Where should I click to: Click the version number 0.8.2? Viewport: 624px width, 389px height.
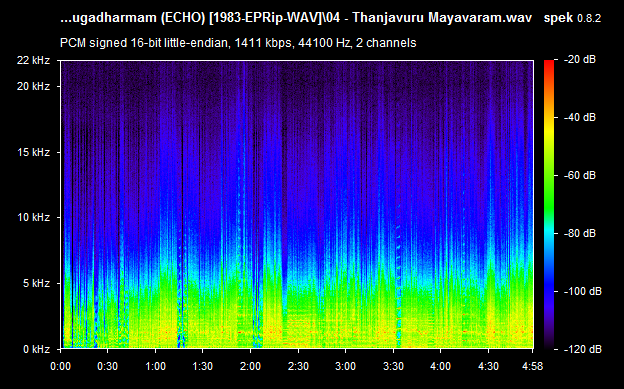(589, 18)
